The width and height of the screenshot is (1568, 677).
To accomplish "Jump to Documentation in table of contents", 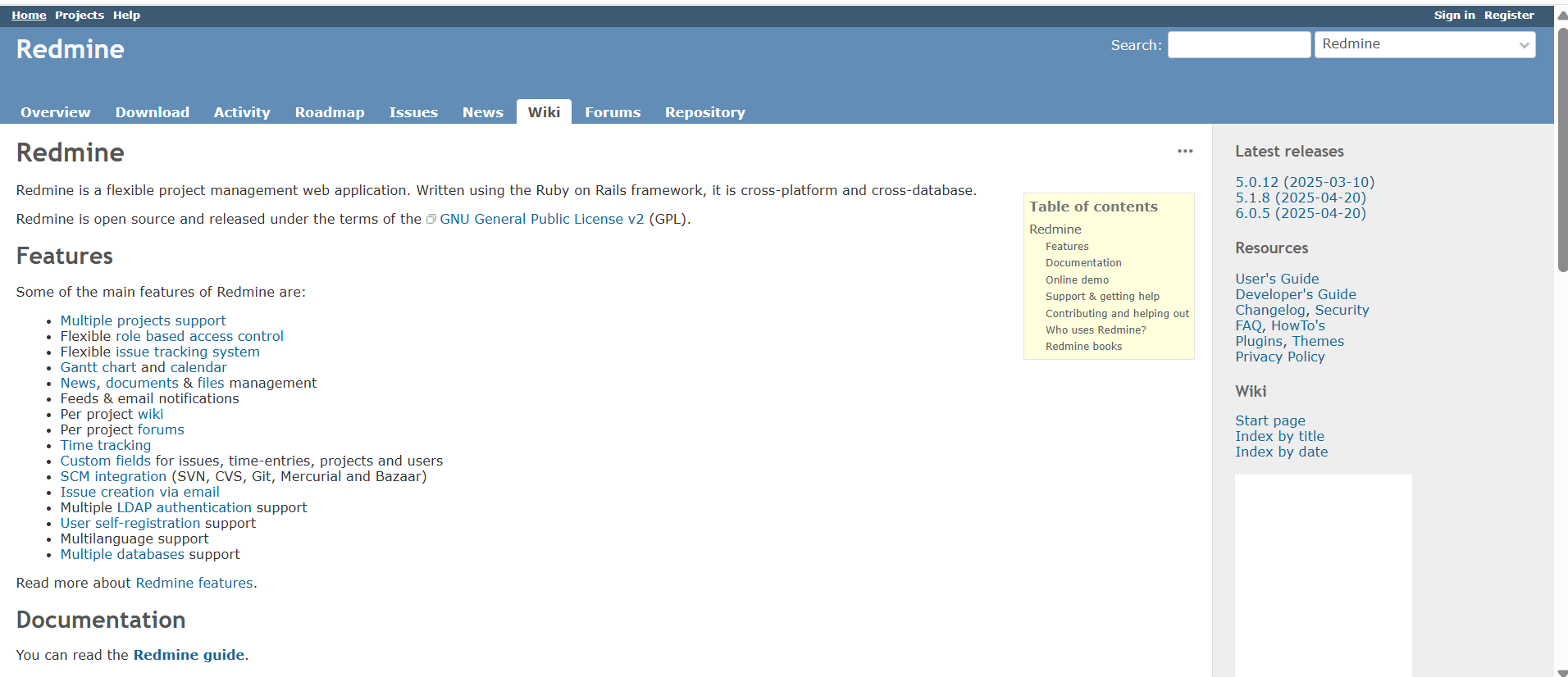I will click(1083, 263).
